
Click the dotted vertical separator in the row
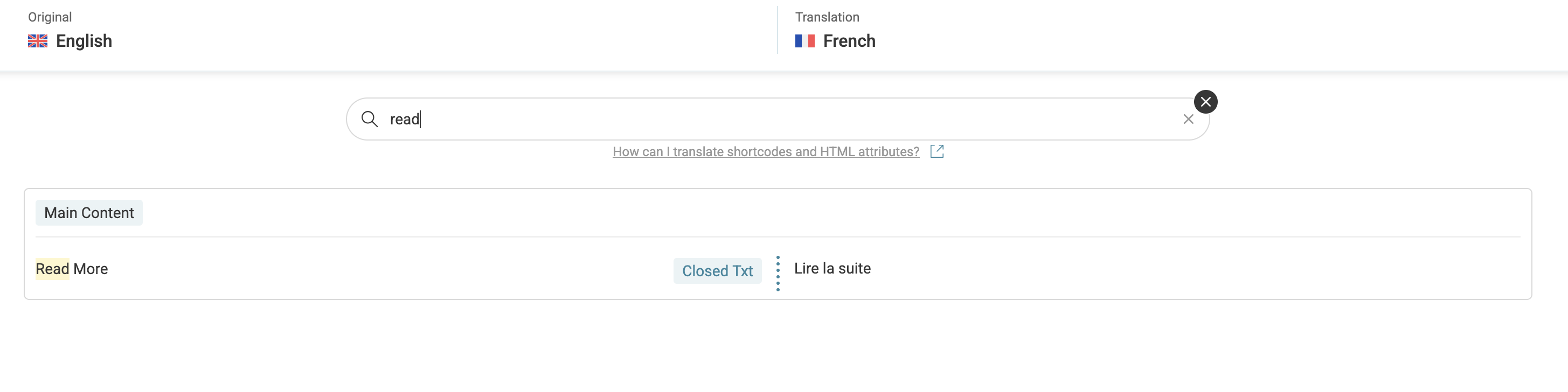click(778, 274)
